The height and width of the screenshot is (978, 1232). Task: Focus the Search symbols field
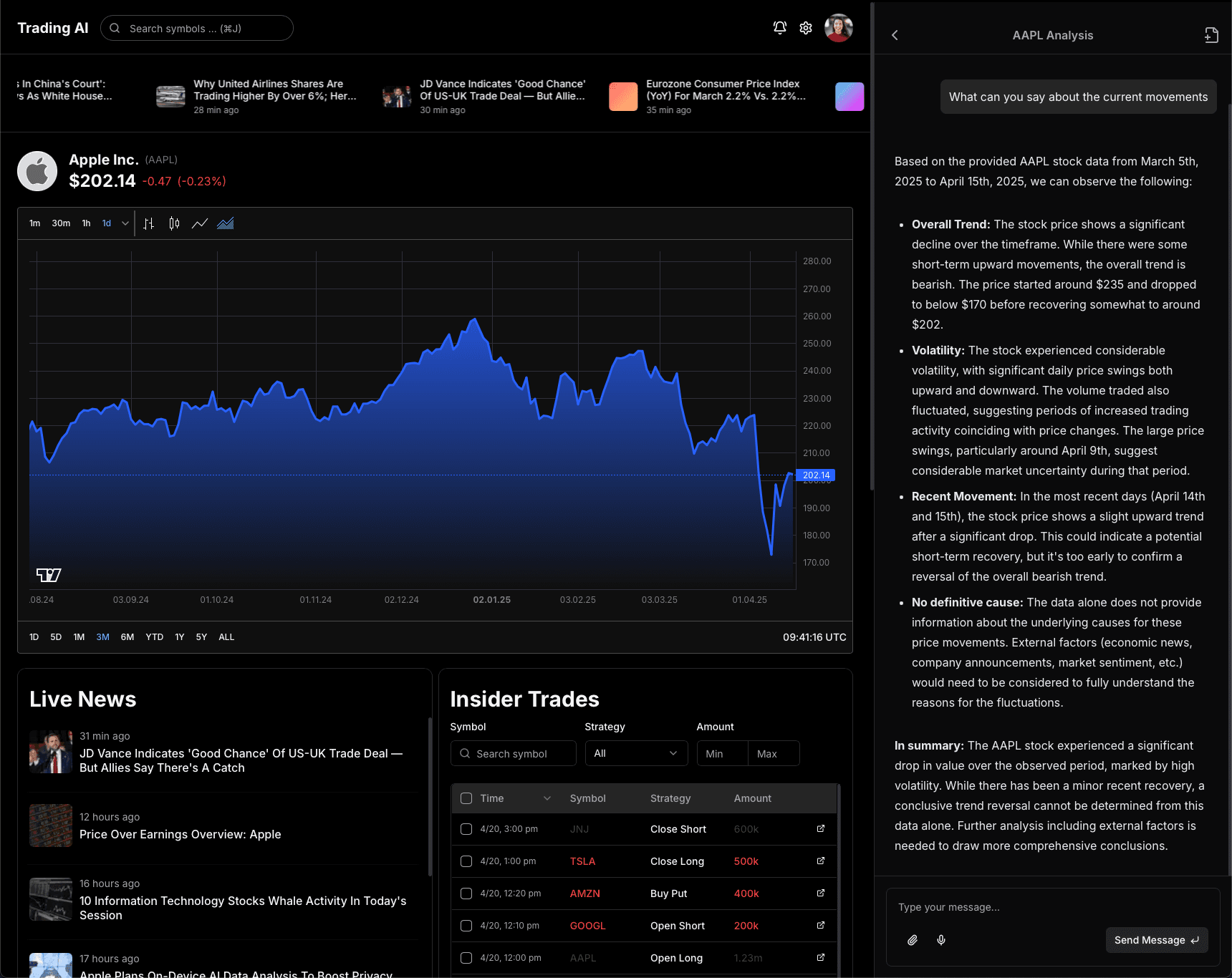tap(197, 29)
